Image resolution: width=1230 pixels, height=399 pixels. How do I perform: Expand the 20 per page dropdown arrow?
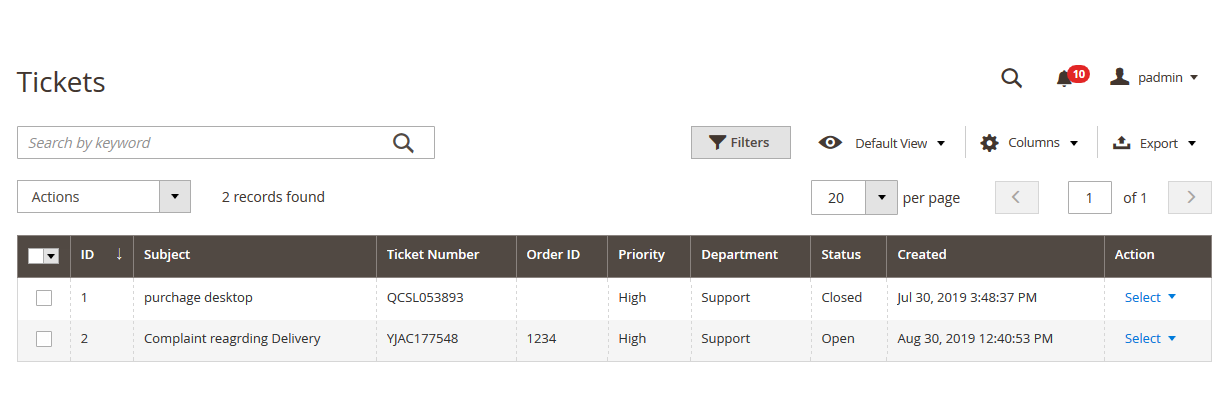881,197
